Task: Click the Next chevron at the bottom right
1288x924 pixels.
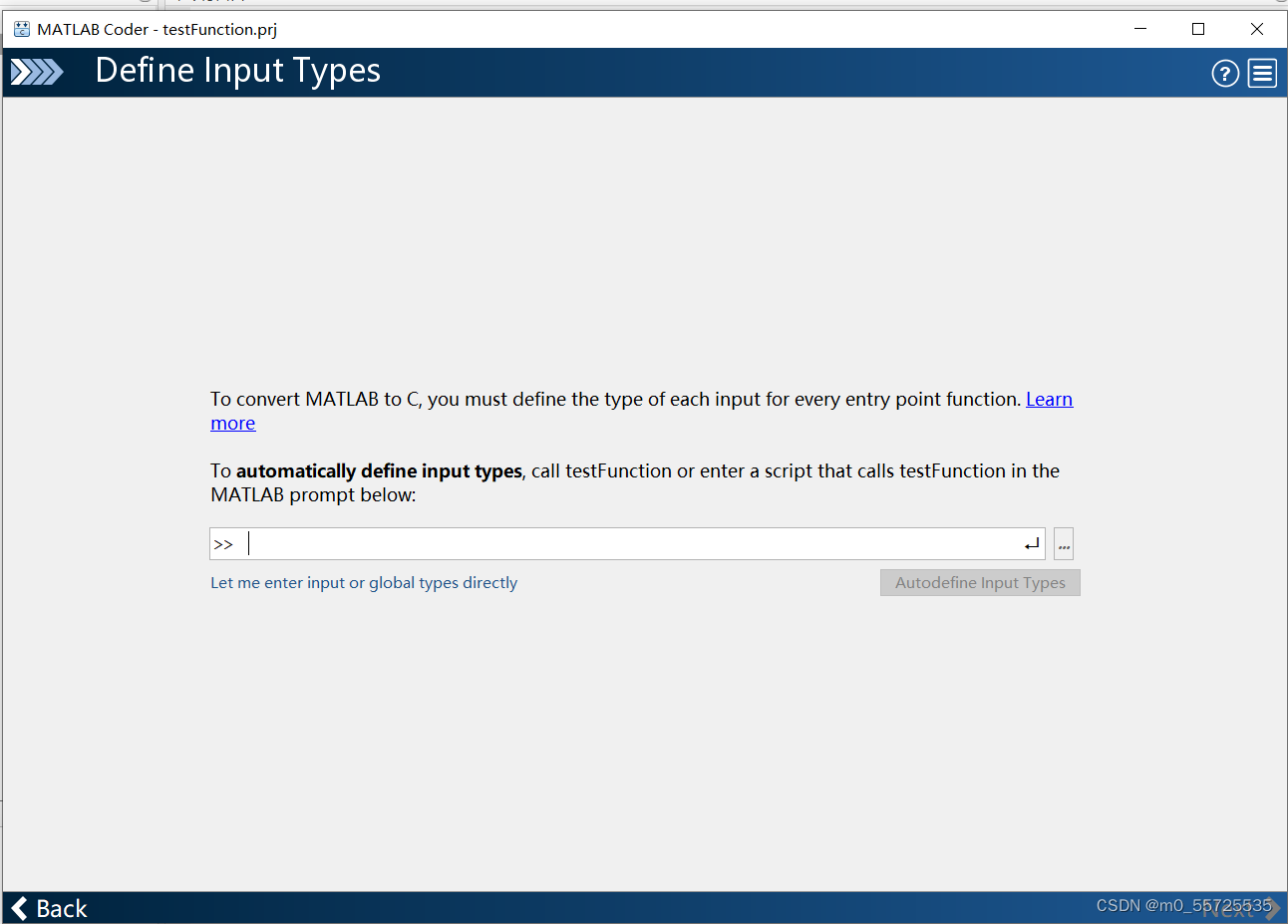Action: (x=1273, y=908)
